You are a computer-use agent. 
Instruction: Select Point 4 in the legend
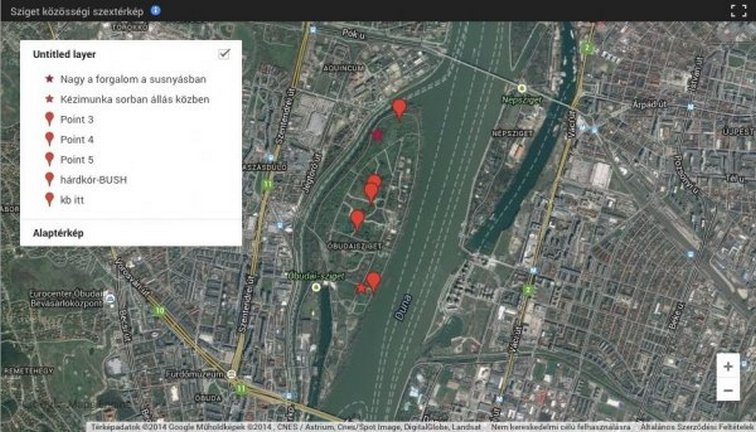click(76, 140)
